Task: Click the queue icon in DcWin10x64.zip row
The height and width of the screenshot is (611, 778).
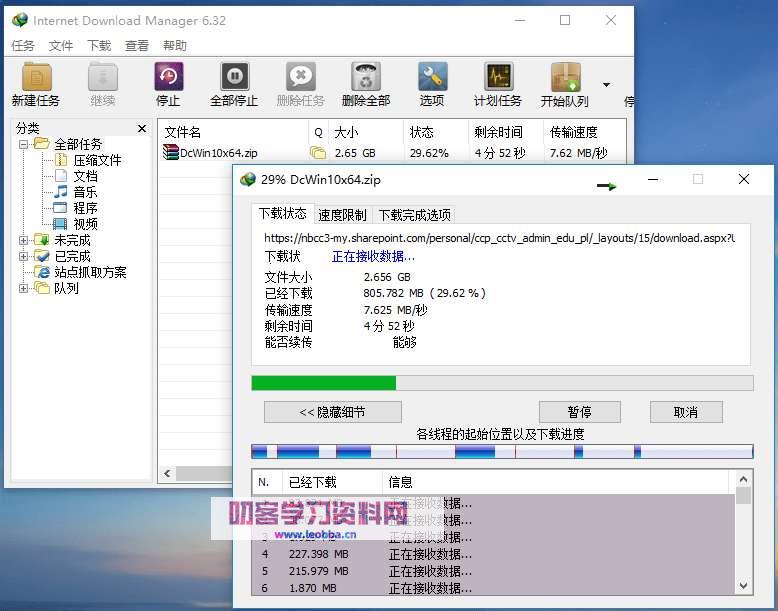Action: pyautogui.click(x=318, y=152)
